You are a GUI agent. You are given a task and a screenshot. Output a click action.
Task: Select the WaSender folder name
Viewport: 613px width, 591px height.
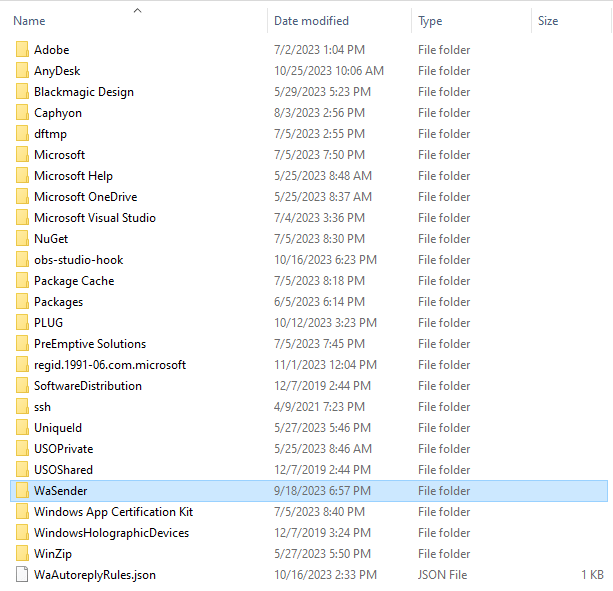(61, 491)
